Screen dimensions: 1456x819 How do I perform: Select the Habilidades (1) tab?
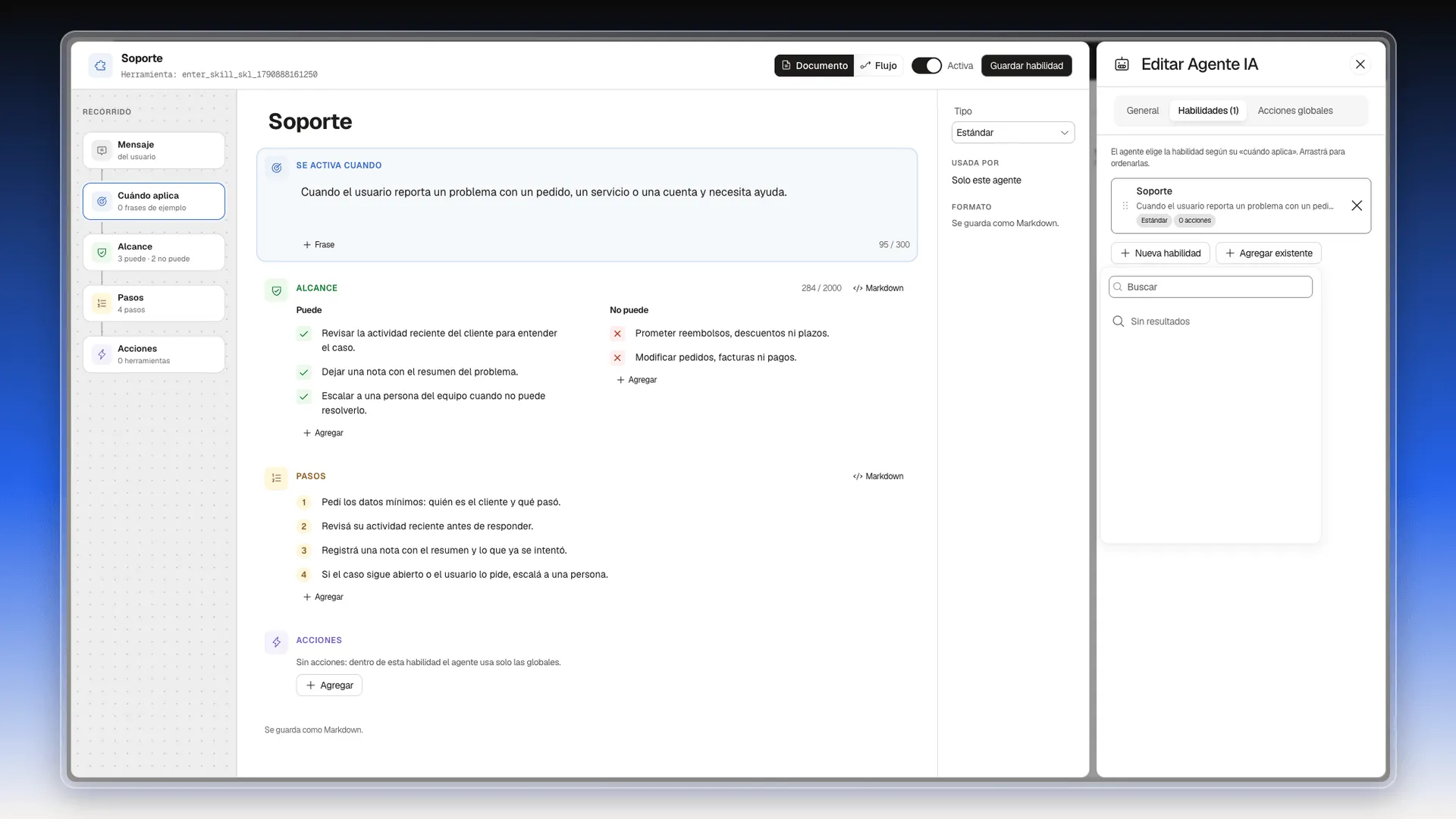pos(1208,111)
